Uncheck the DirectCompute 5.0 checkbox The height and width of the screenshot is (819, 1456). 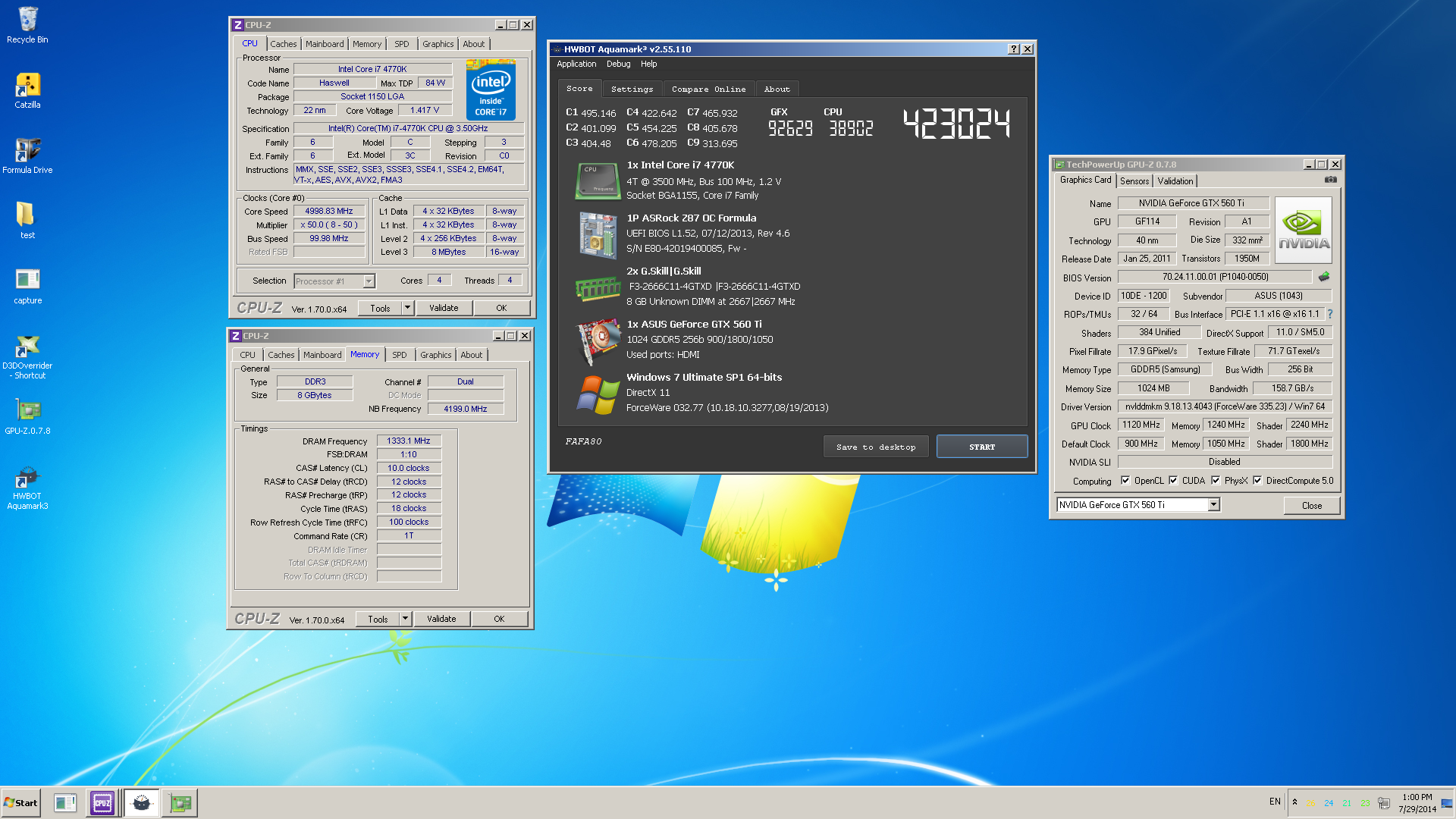(x=1257, y=480)
